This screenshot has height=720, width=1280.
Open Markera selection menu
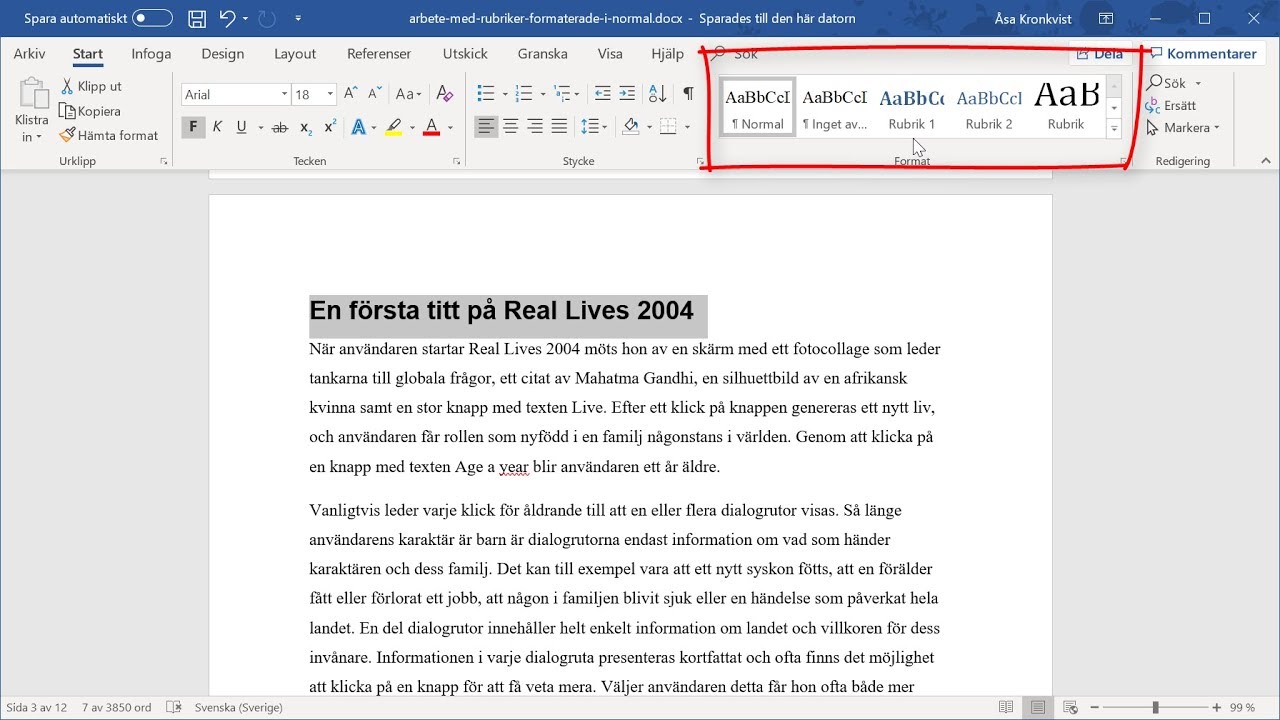click(1183, 128)
